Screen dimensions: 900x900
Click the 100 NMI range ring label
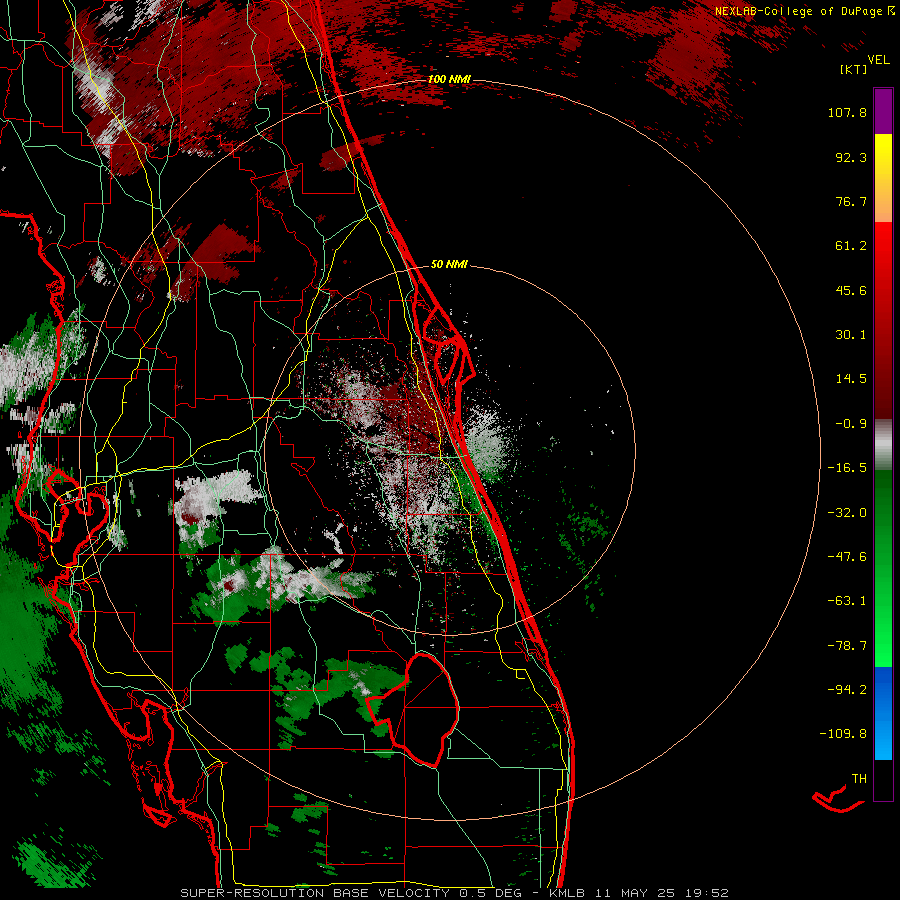[449, 79]
